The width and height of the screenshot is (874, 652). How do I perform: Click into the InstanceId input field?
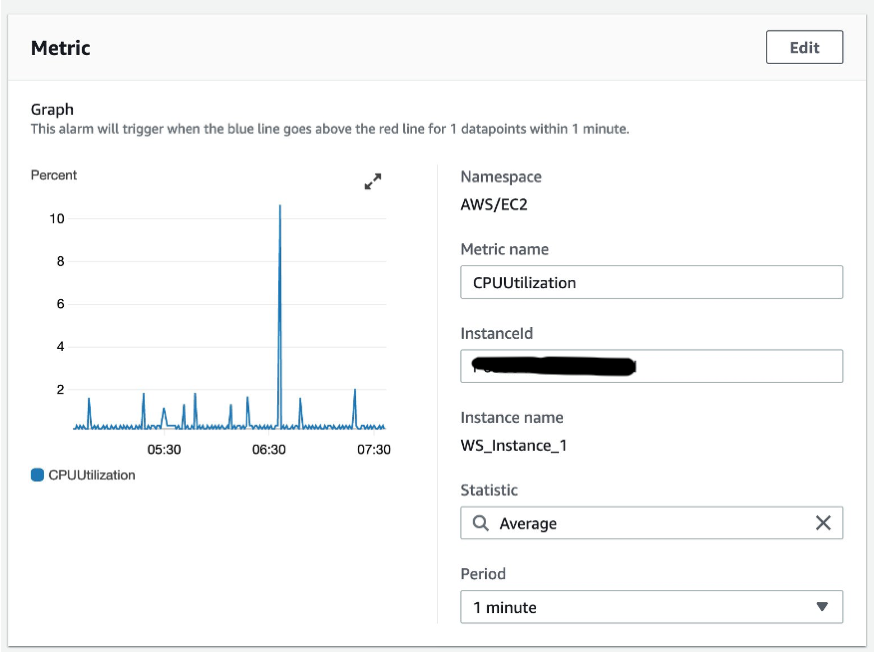tap(651, 366)
